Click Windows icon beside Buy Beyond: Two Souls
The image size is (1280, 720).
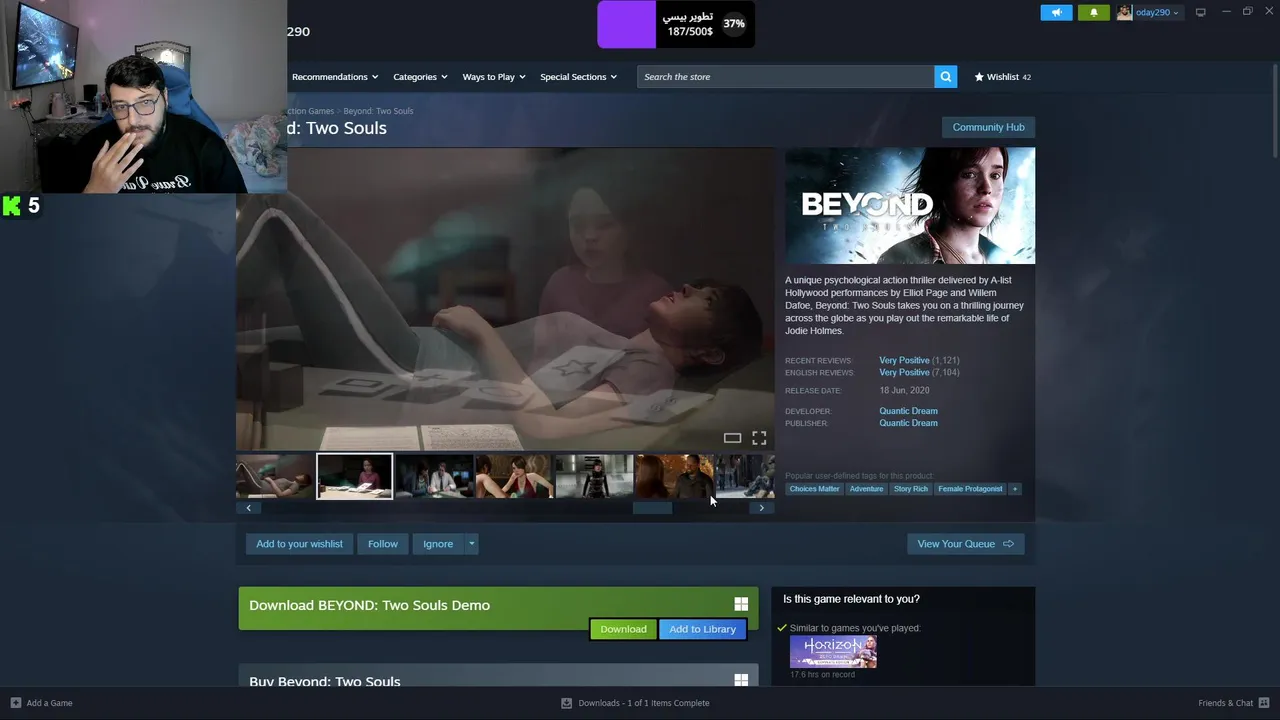click(741, 680)
